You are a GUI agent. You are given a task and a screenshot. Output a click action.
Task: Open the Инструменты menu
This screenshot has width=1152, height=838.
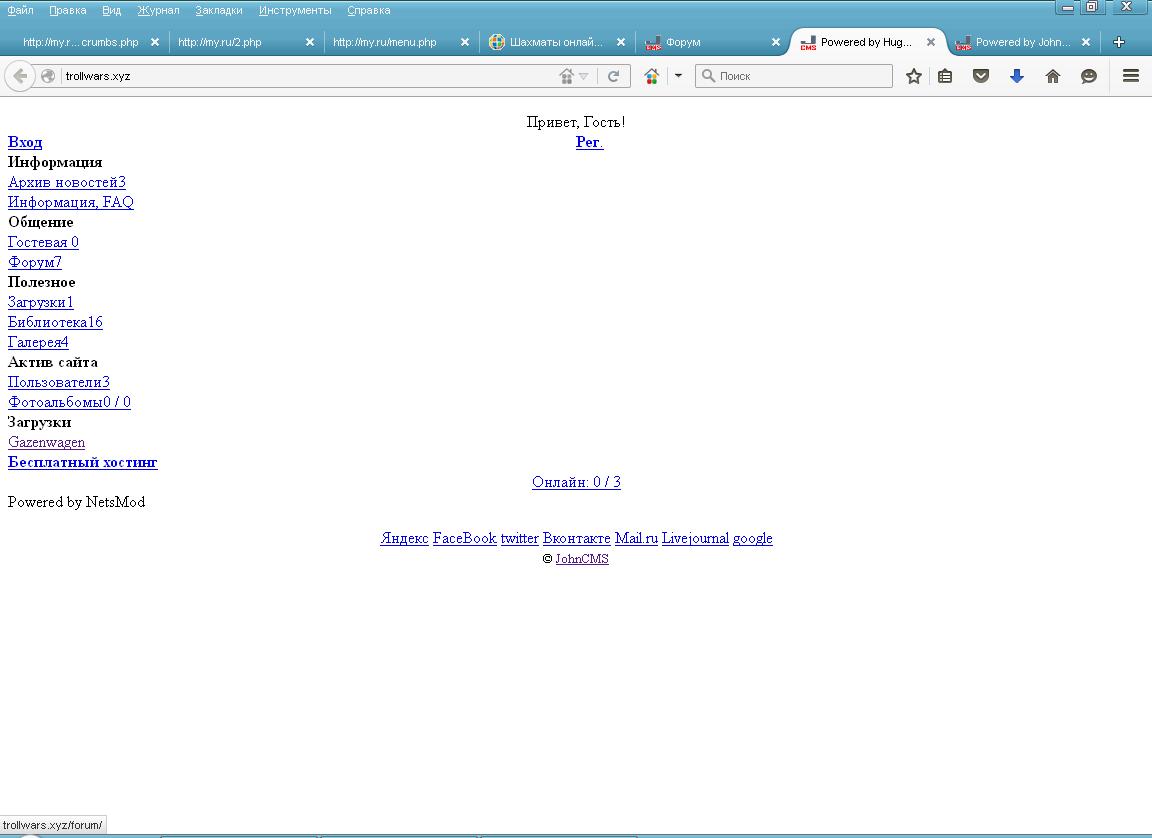294,10
